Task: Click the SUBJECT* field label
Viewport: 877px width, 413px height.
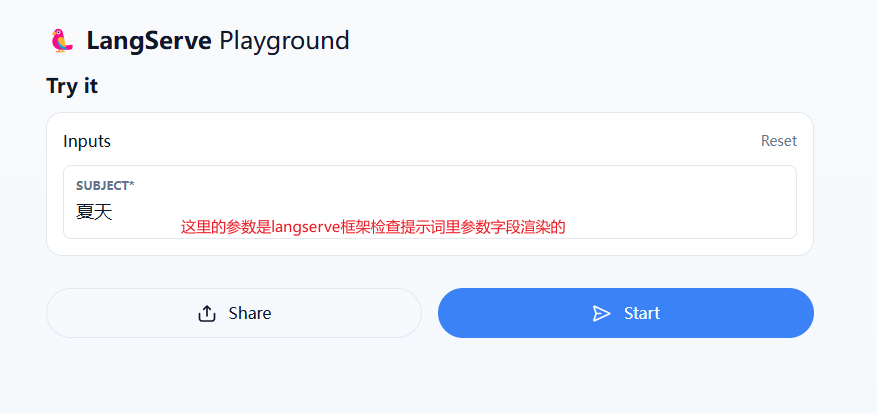Action: coord(105,185)
